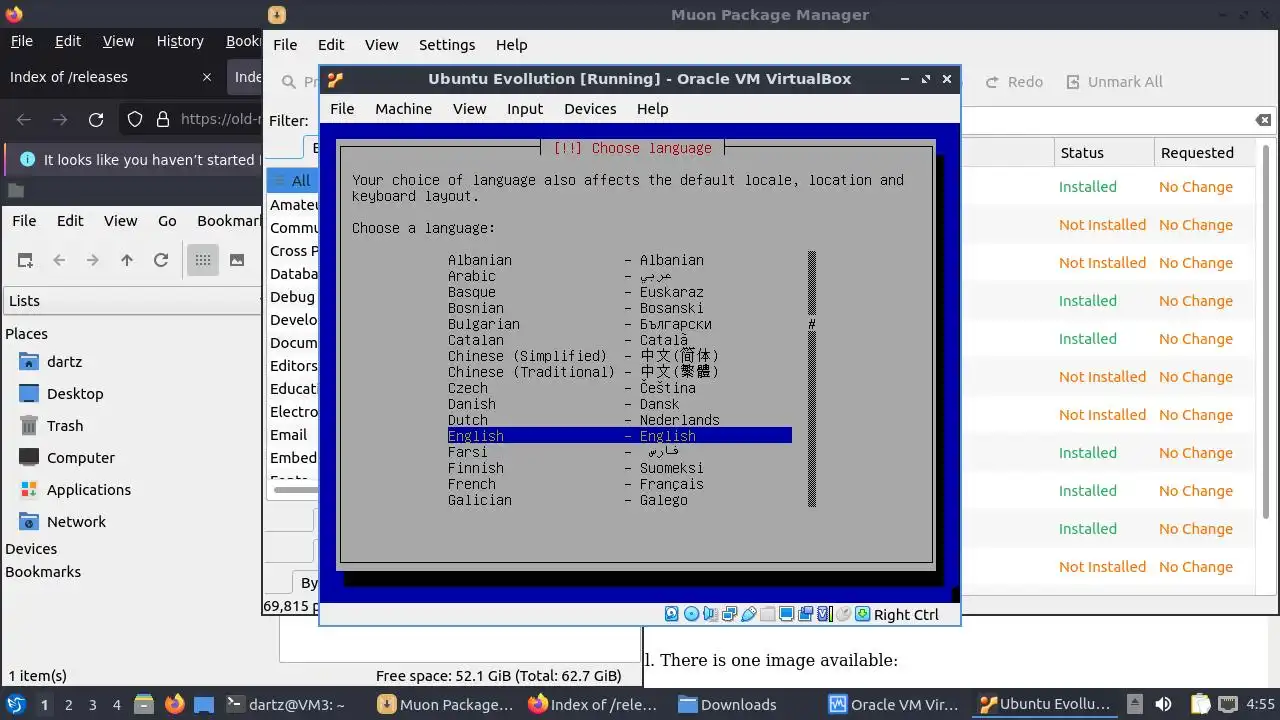Switch to dartz@VM3 terminal in taskbar
Image resolution: width=1280 pixels, height=720 pixels.
(x=285, y=704)
